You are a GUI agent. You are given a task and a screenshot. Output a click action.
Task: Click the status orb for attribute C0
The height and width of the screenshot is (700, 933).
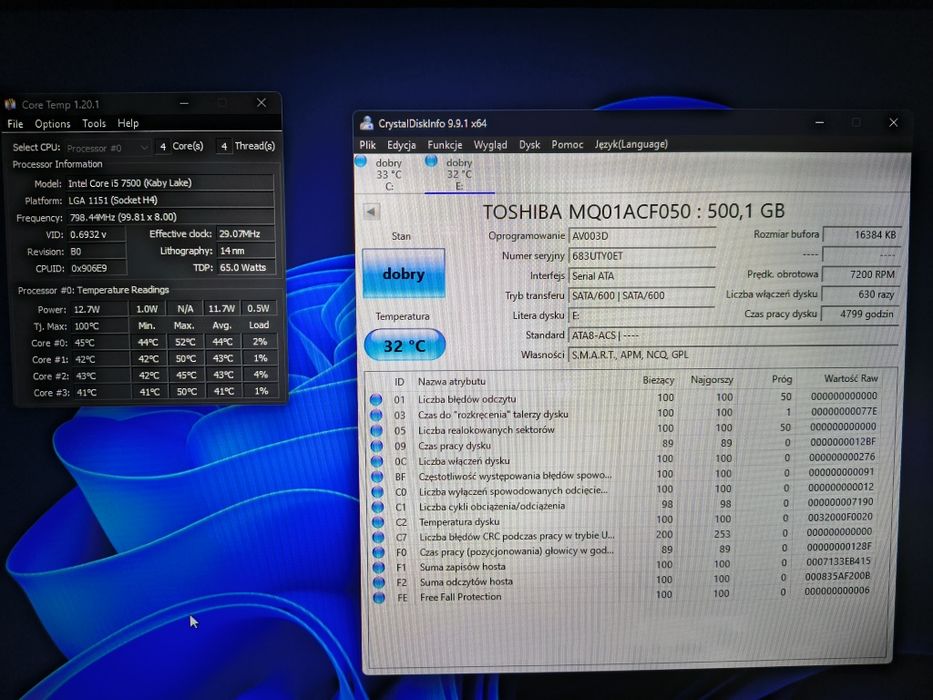[377, 492]
